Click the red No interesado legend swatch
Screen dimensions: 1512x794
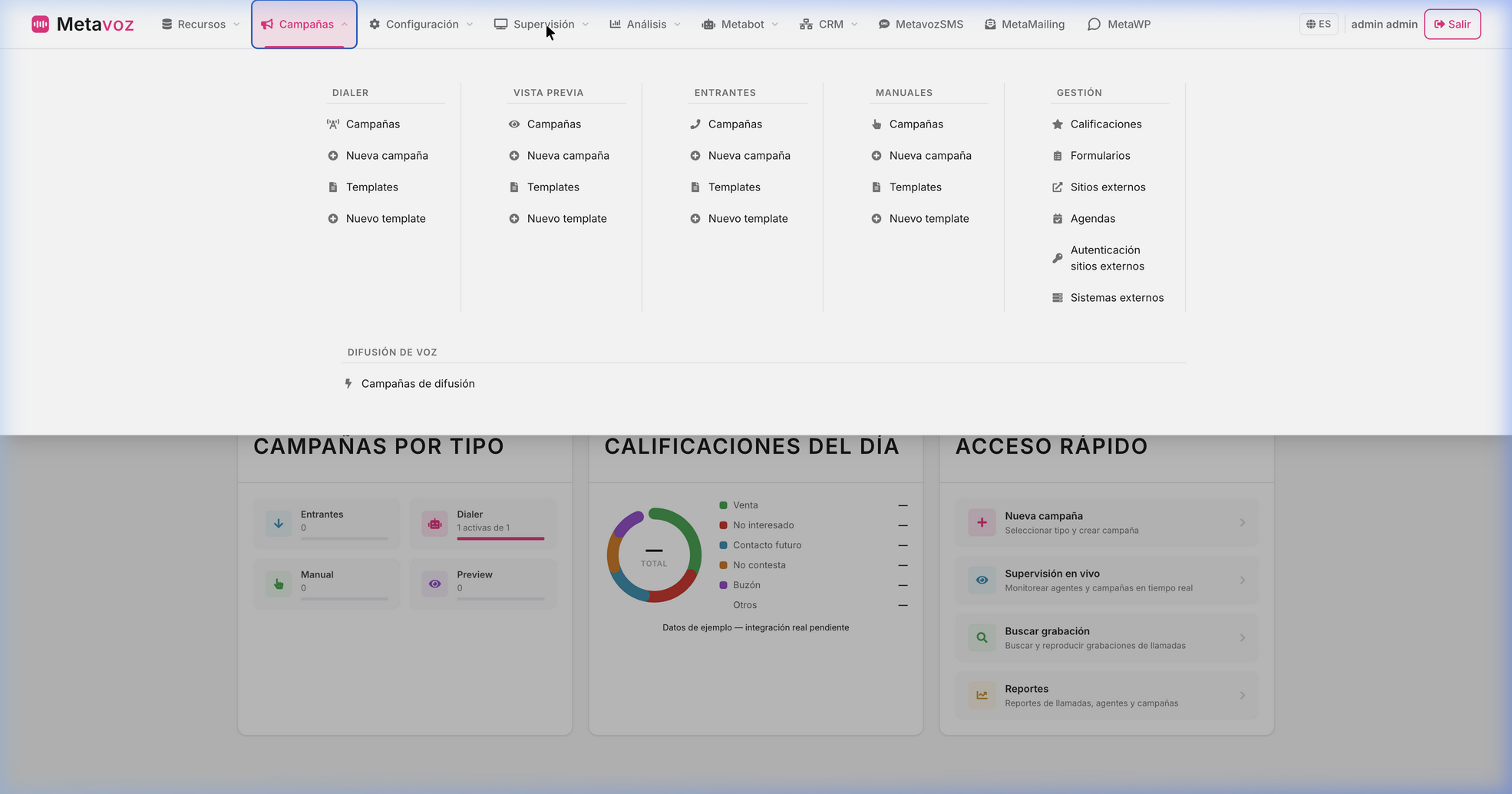[723, 525]
